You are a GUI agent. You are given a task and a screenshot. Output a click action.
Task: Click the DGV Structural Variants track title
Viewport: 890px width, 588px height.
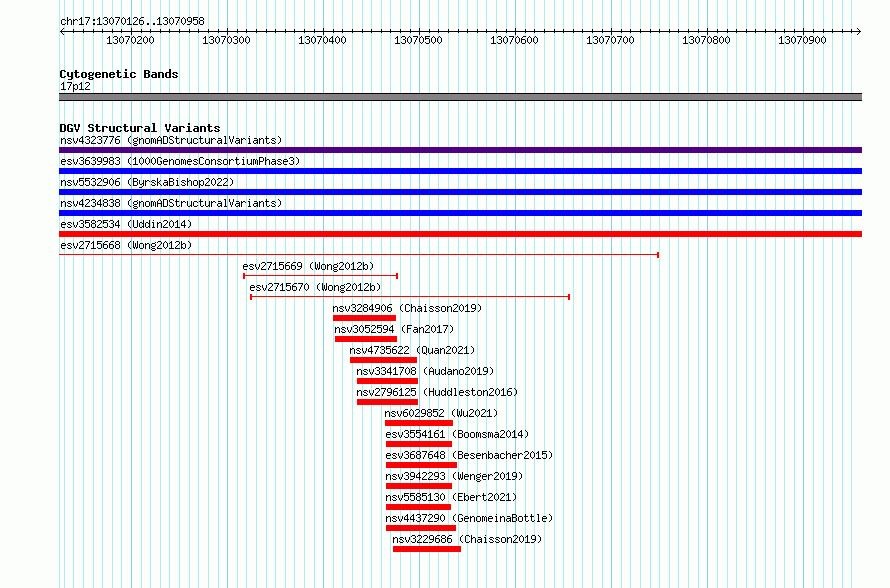[140, 128]
